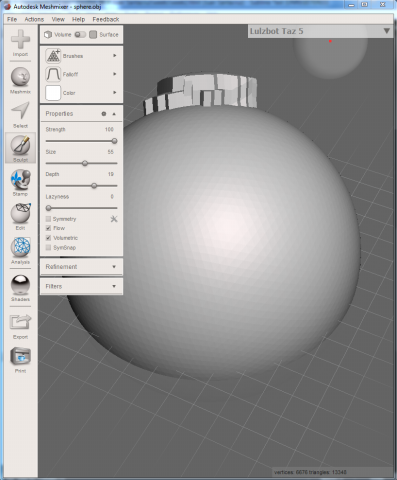This screenshot has height=480, width=397.
Task: Uncheck the Volumetric checkbox
Action: 48,238
